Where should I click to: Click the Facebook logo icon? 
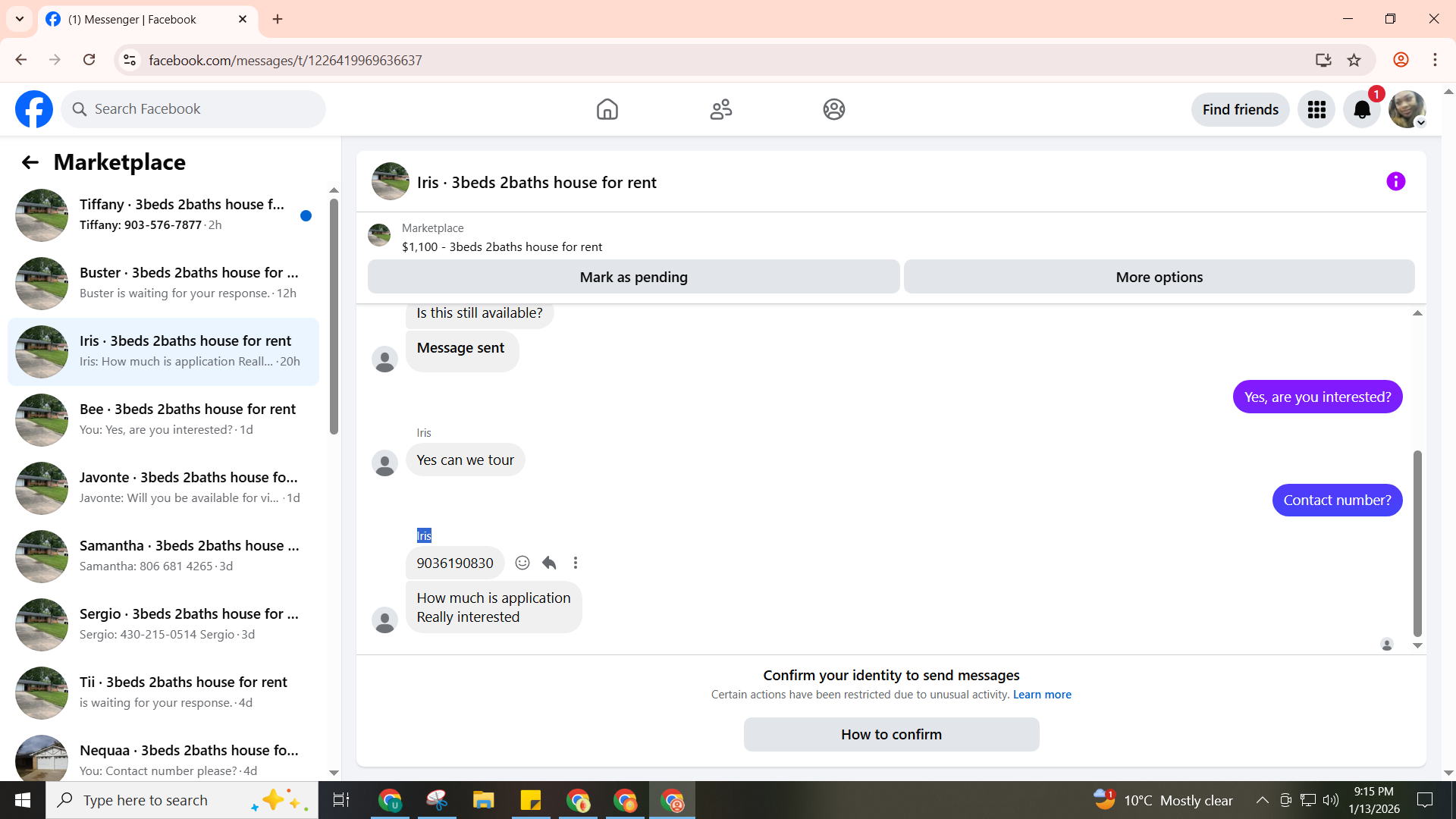pos(34,109)
